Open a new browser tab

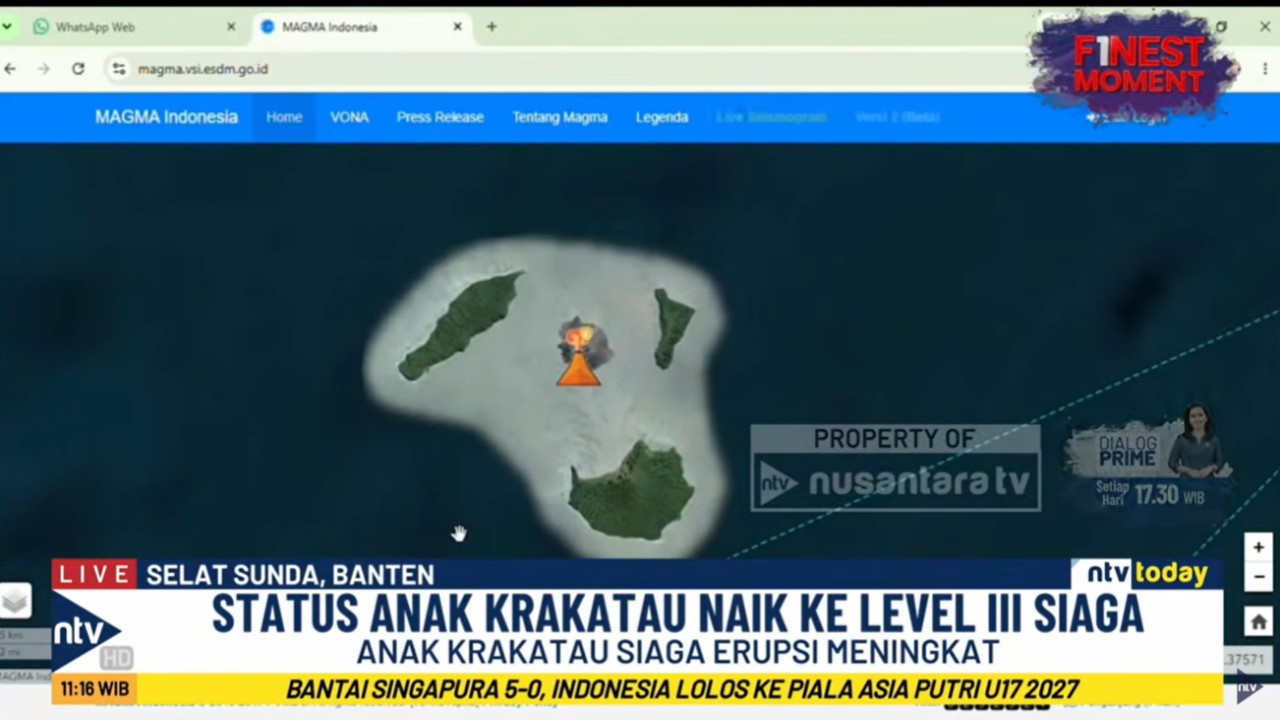491,27
